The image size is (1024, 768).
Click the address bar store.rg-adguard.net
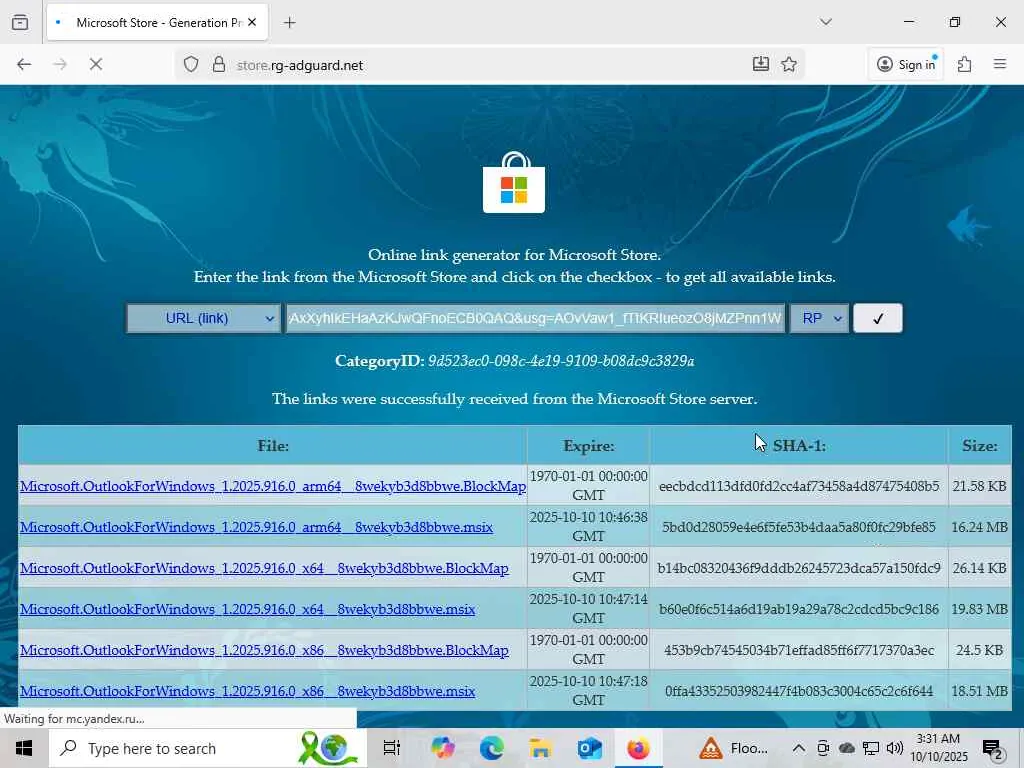490,65
